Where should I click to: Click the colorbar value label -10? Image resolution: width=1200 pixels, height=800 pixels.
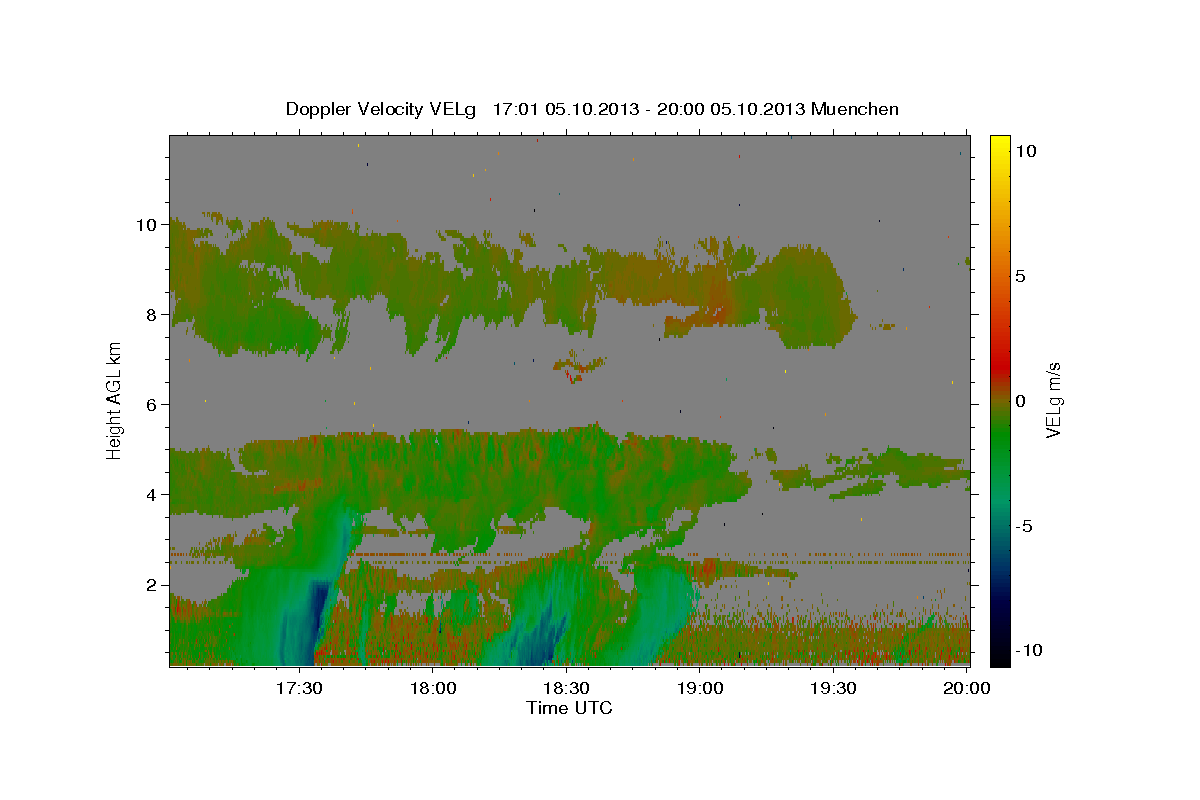tap(1028, 650)
